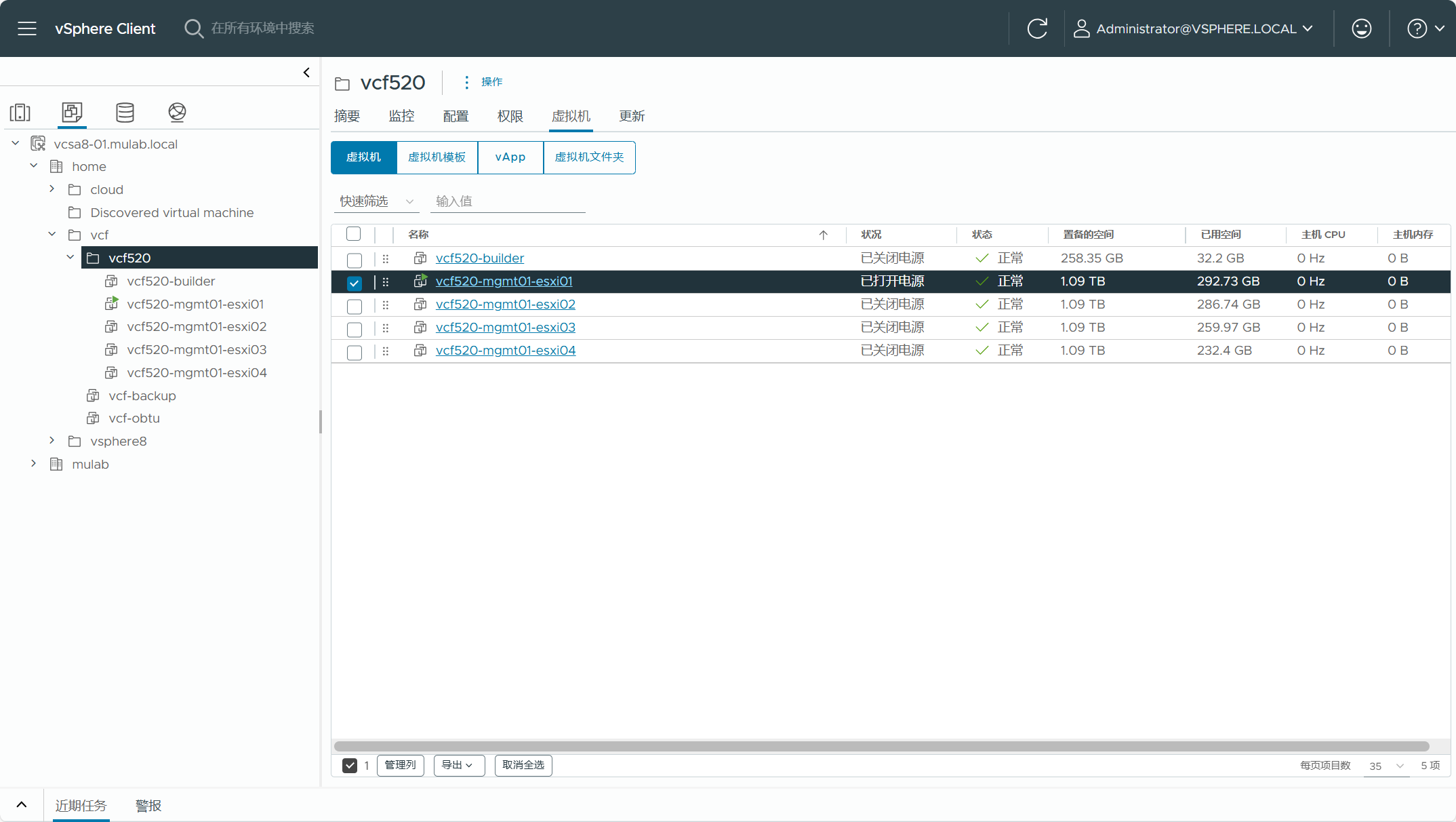Viewport: 1456px width, 822px height.
Task: Switch to VMs and Templates inventory view
Action: point(72,112)
